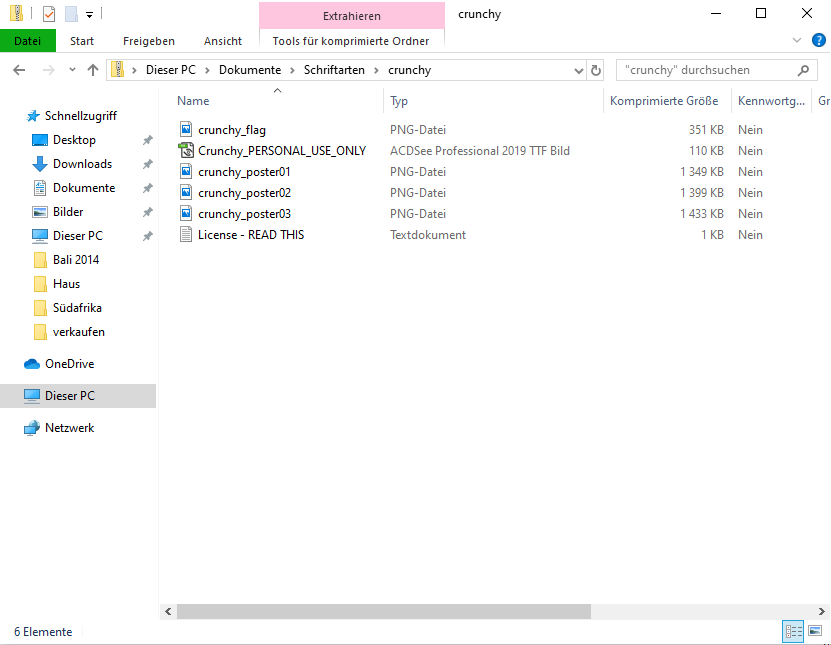Click the search magnifier icon
This screenshot has height=645, width=831.
pyautogui.click(x=803, y=70)
